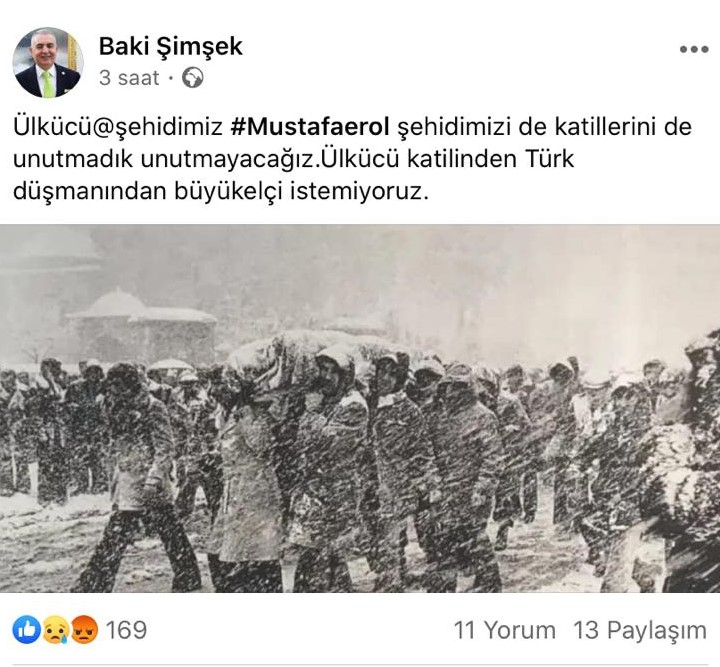This screenshot has height=667, width=720.
Task: Click the walking man on photo's left
Action: coord(139,477)
